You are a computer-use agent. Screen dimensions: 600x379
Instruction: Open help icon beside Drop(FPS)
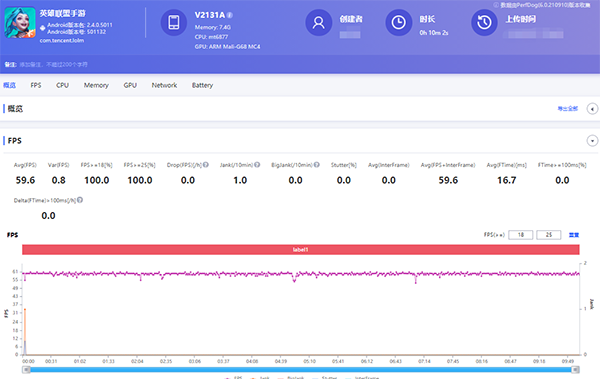[206, 165]
